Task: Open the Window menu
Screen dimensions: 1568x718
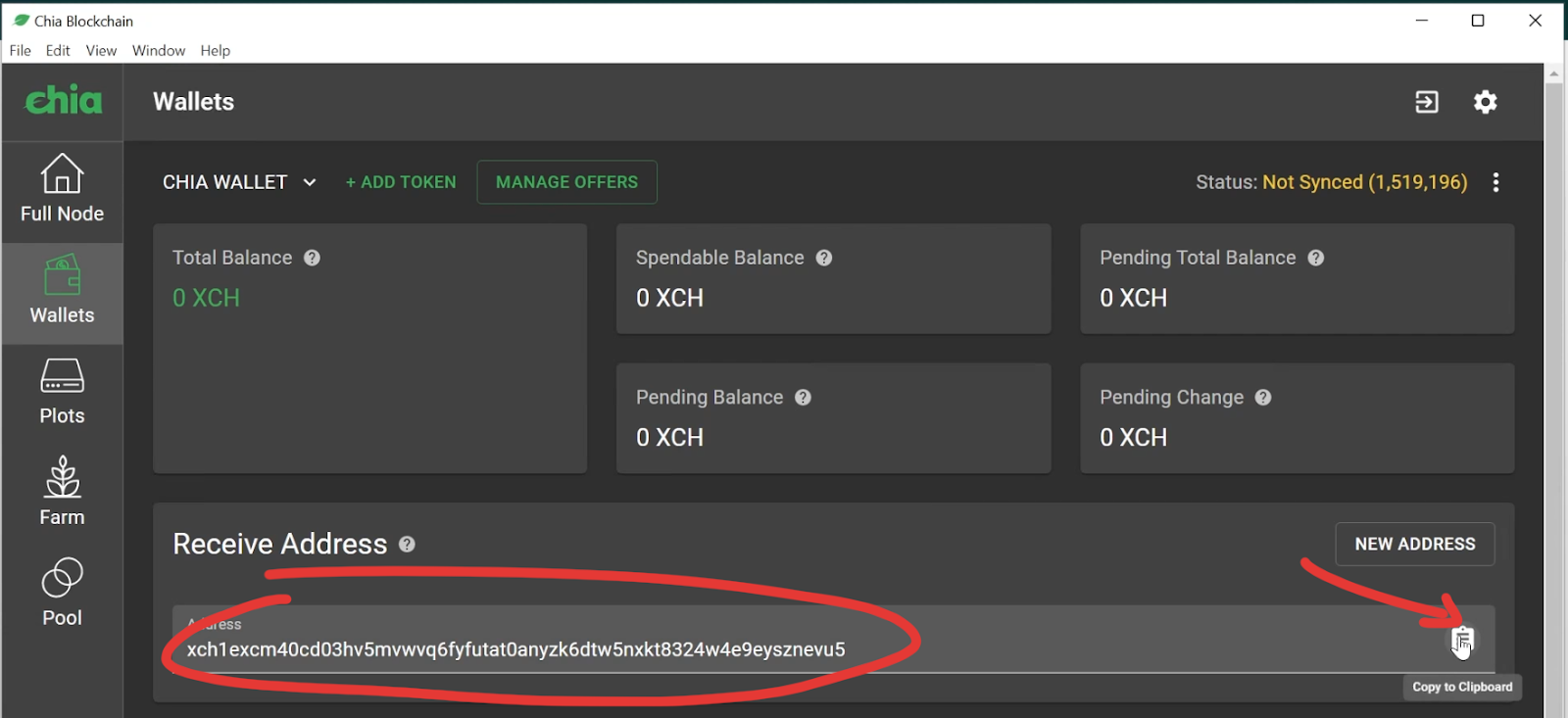Action: (x=159, y=51)
